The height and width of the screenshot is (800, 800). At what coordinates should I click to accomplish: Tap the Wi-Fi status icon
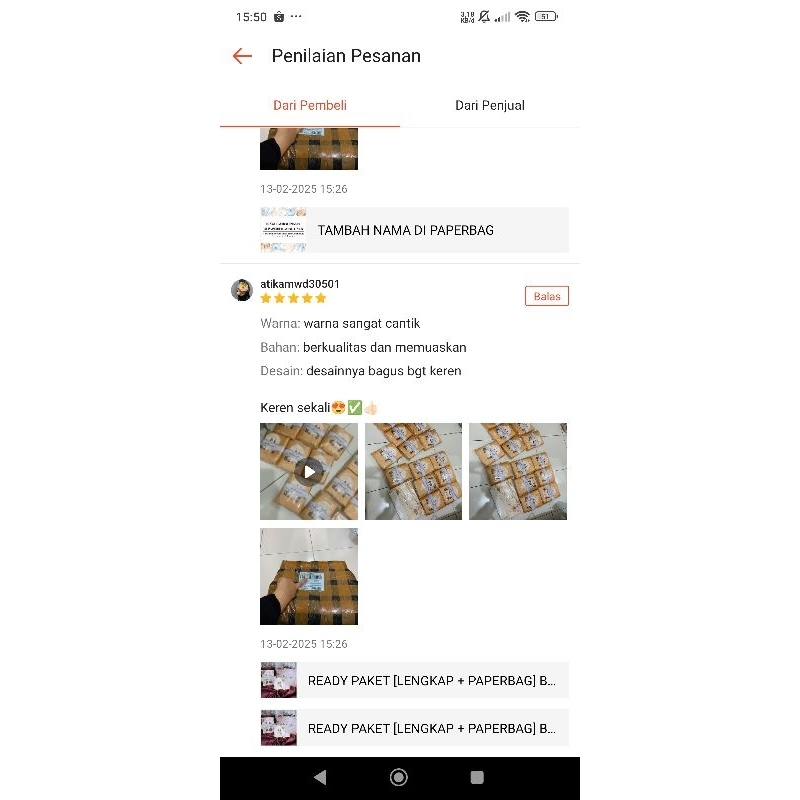pyautogui.click(x=522, y=17)
